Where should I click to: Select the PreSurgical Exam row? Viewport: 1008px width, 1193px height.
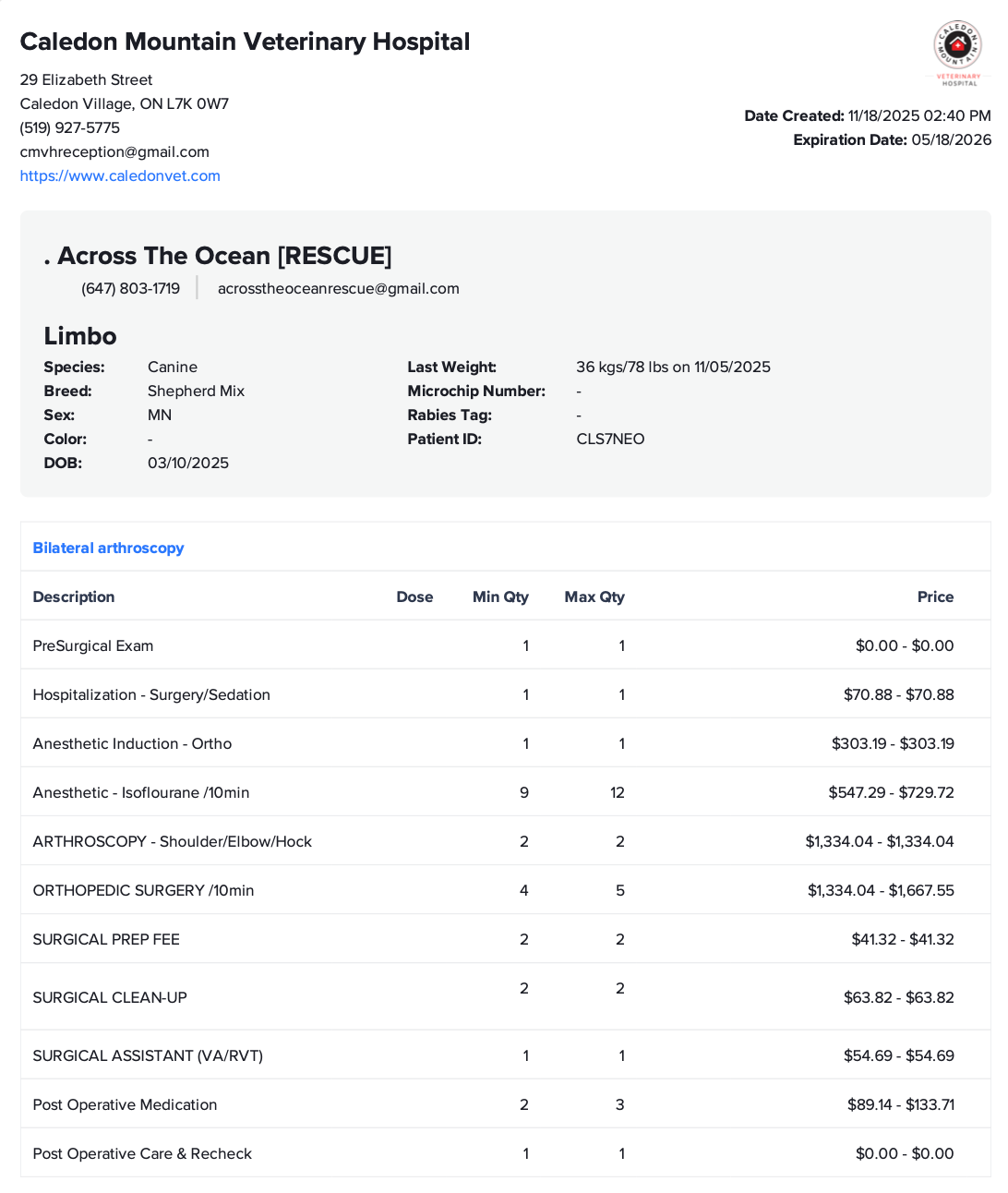pos(93,645)
